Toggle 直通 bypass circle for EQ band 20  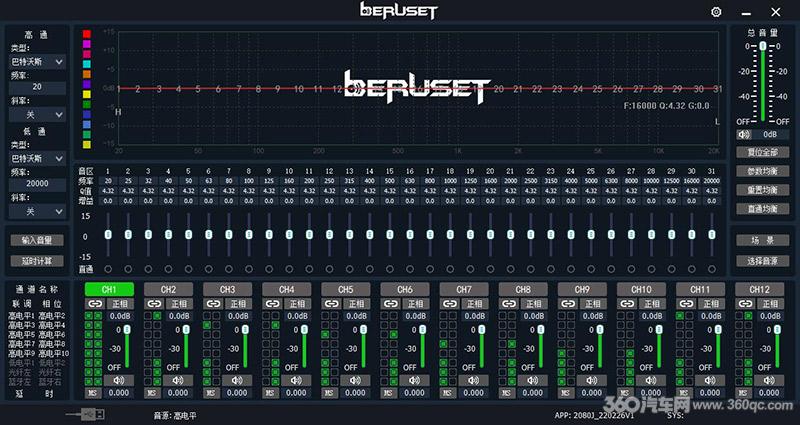click(490, 269)
